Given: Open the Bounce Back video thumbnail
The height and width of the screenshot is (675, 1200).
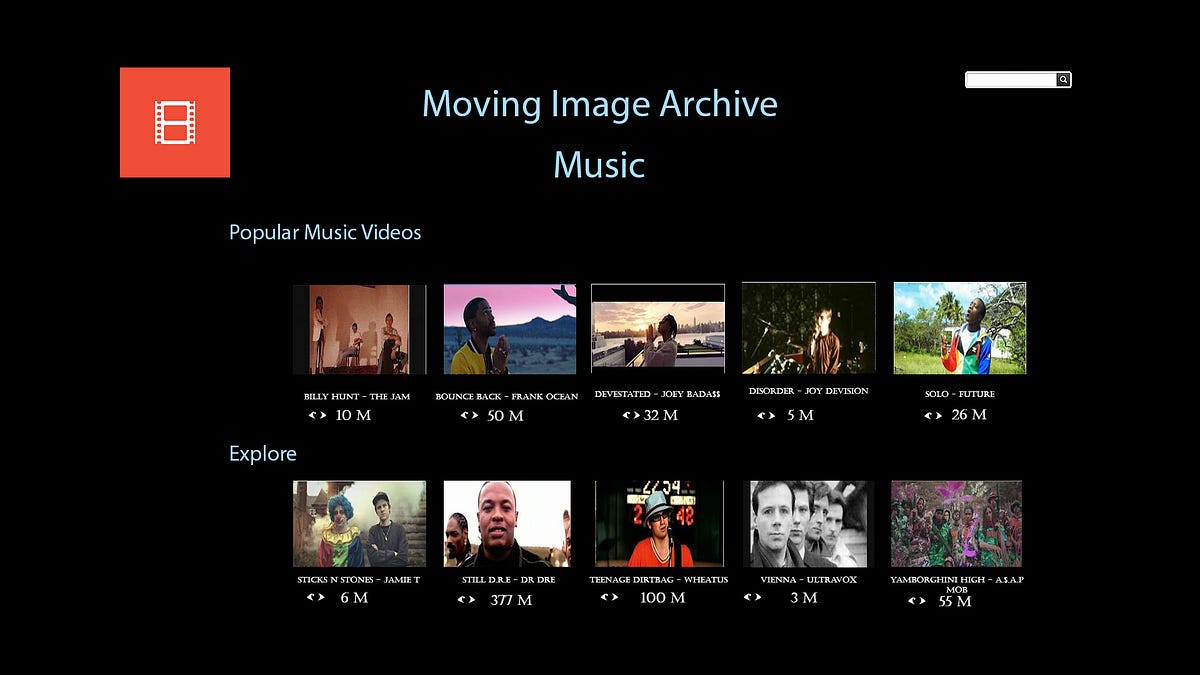Looking at the screenshot, I should pyautogui.click(x=510, y=329).
